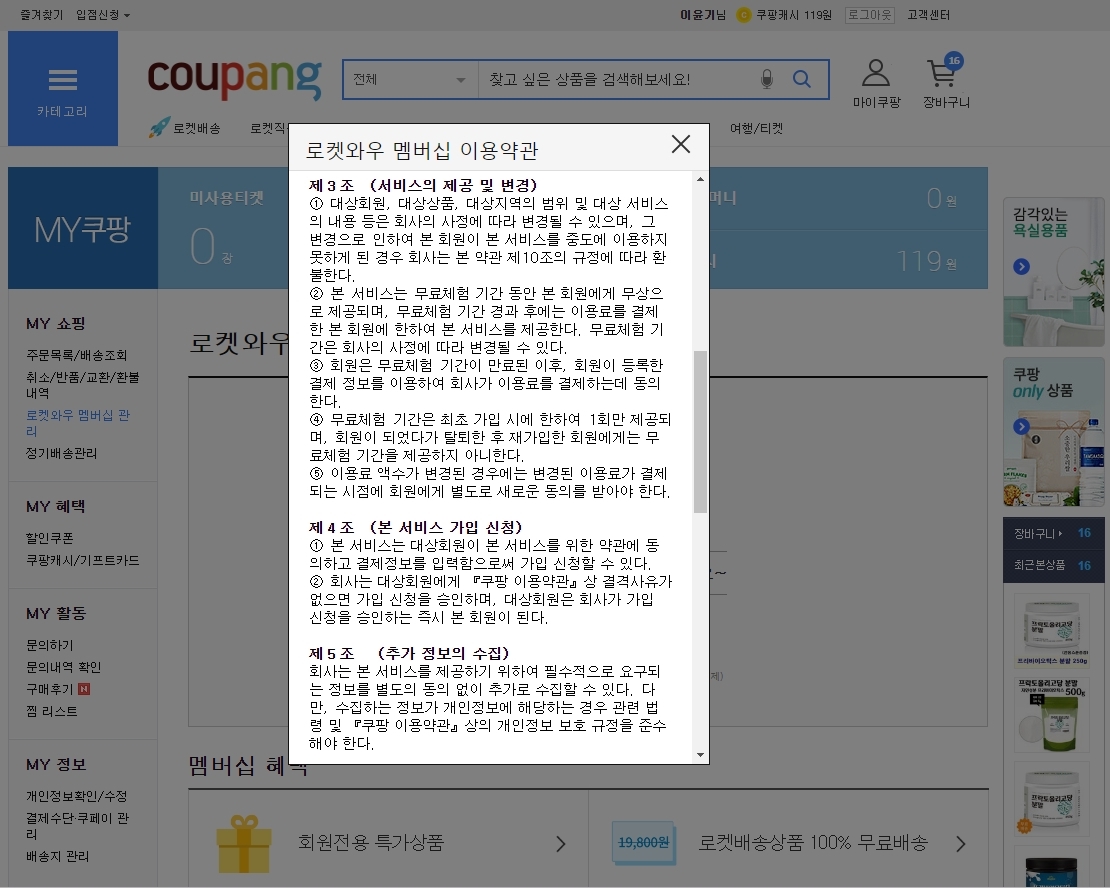1110x888 pixels.
Task: Open 배송지 관리 link
Action: 57,856
